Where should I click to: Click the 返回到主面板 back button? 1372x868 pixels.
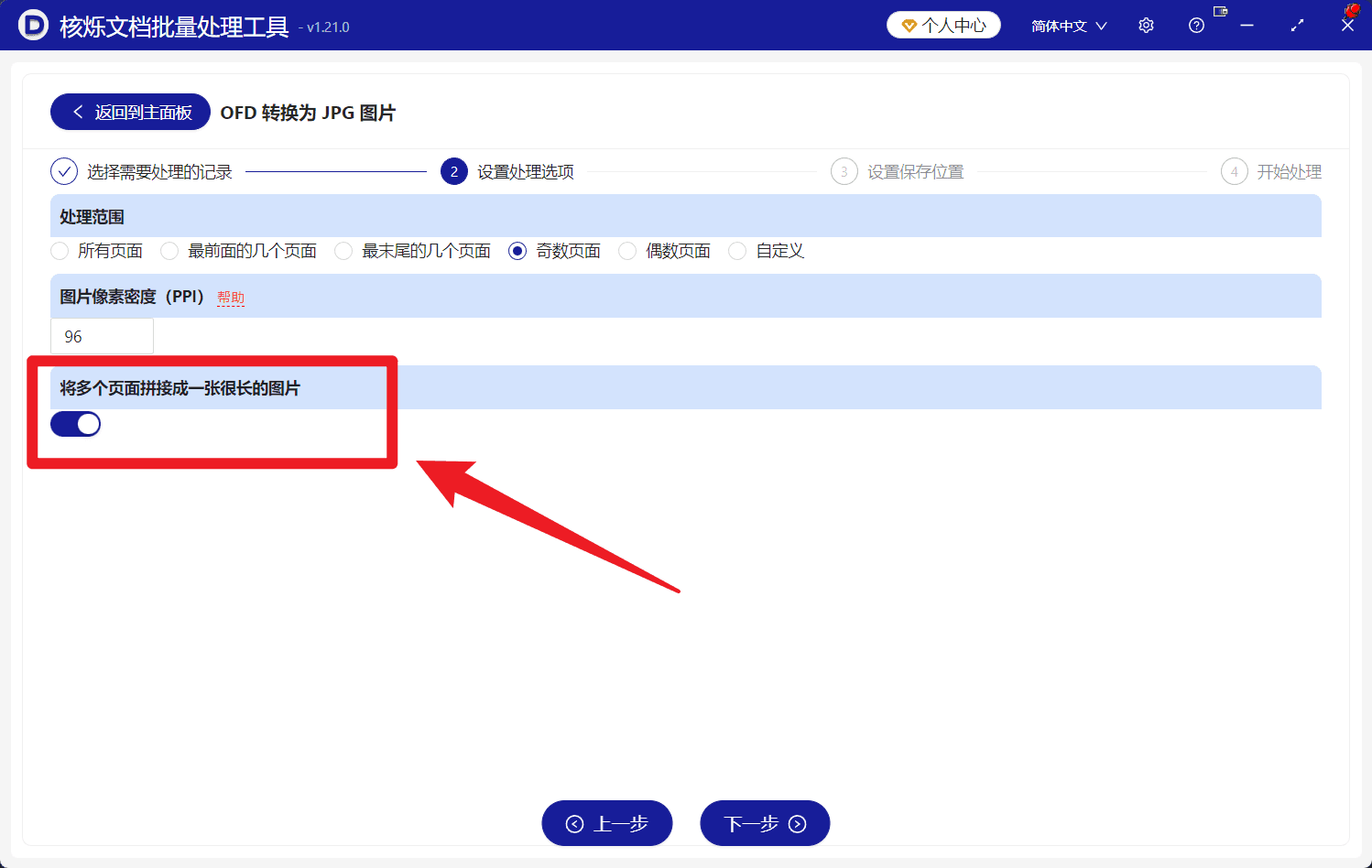pos(129,111)
